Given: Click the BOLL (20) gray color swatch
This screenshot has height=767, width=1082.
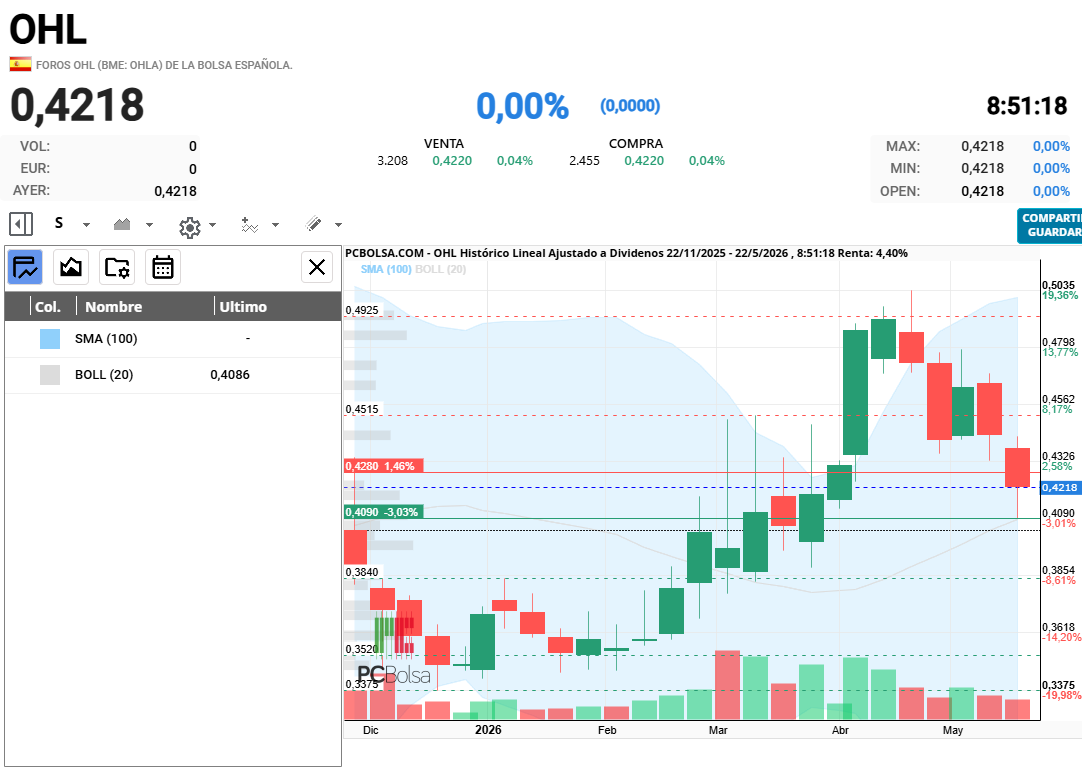Looking at the screenshot, I should [50, 375].
